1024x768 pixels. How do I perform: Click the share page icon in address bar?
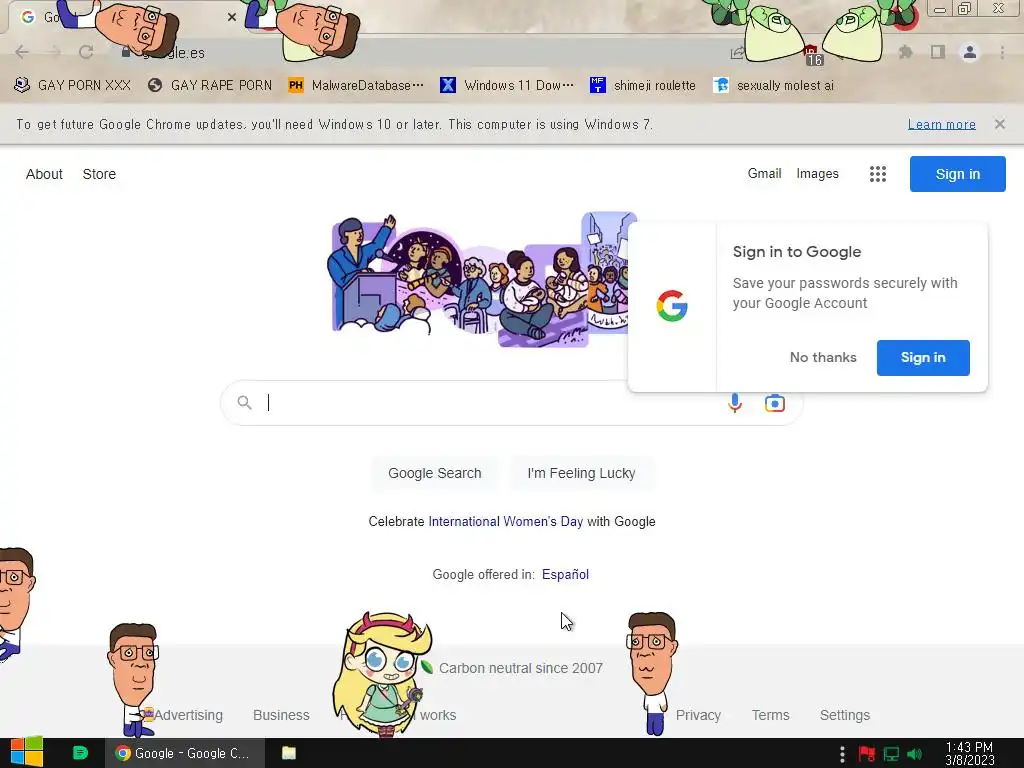coord(737,53)
